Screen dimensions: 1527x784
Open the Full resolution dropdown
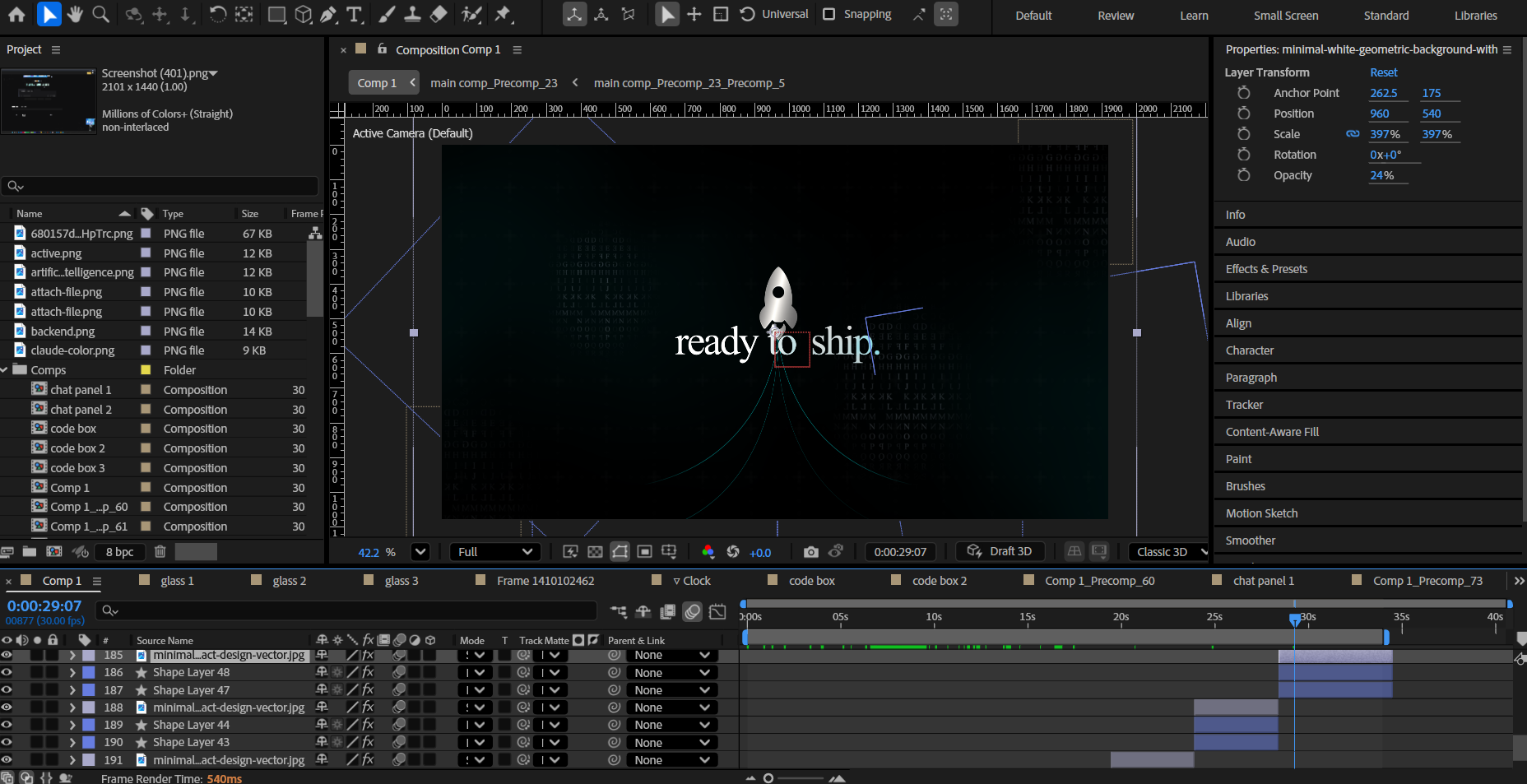pos(494,552)
